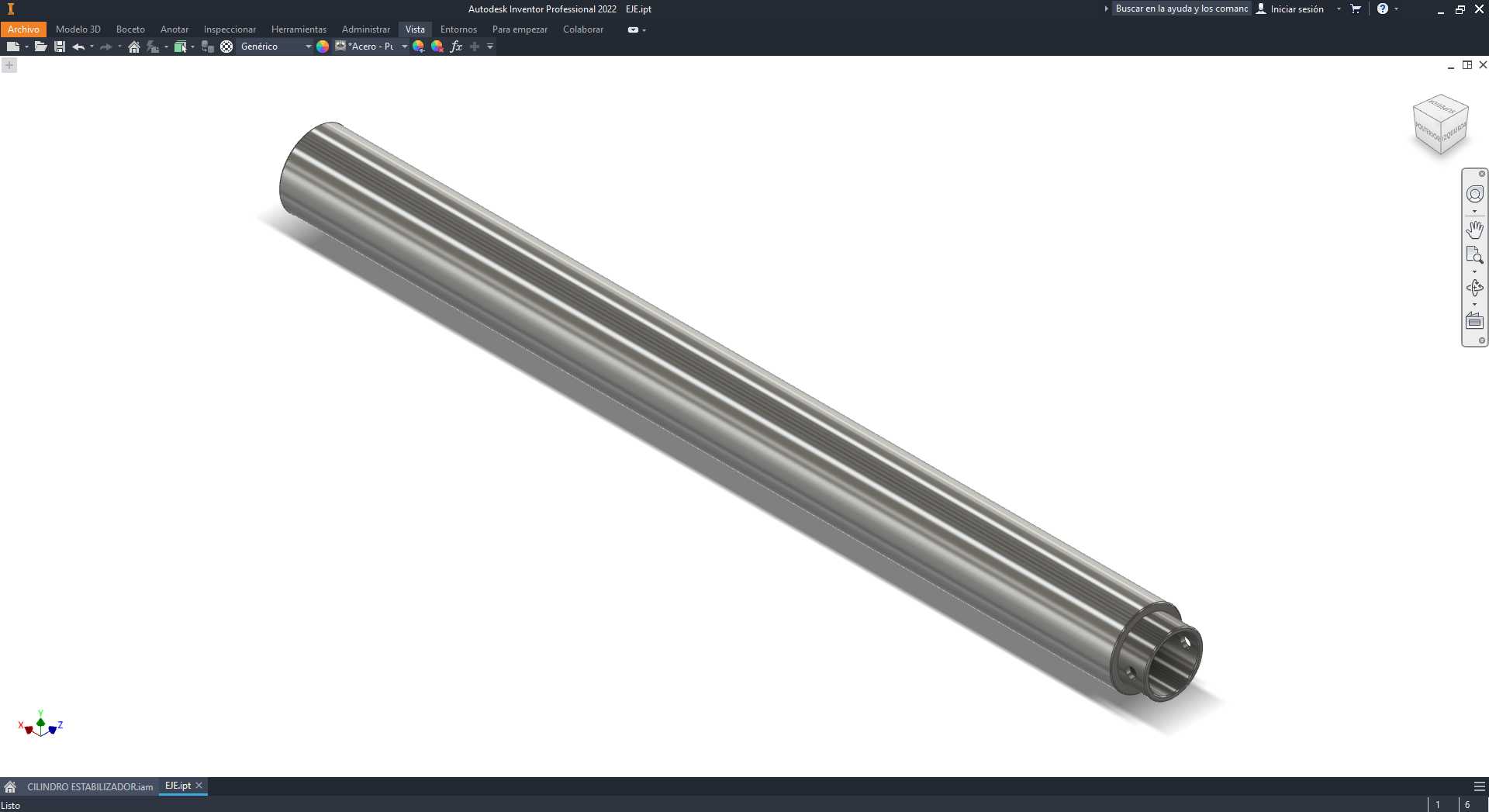Viewport: 1489px width, 812px height.
Task: Switch to the Modelo 3D ribbon tab
Action: tap(78, 29)
